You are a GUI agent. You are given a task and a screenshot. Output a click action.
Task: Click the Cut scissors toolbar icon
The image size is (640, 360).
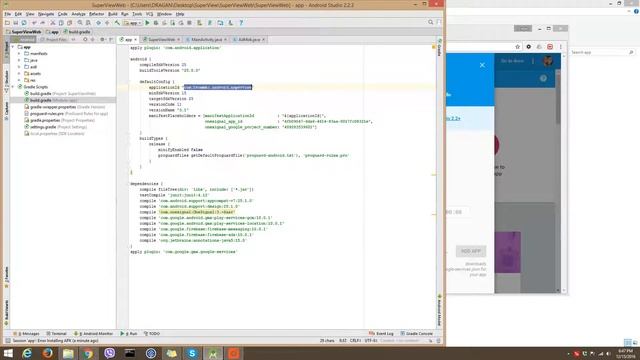pos(53,23)
